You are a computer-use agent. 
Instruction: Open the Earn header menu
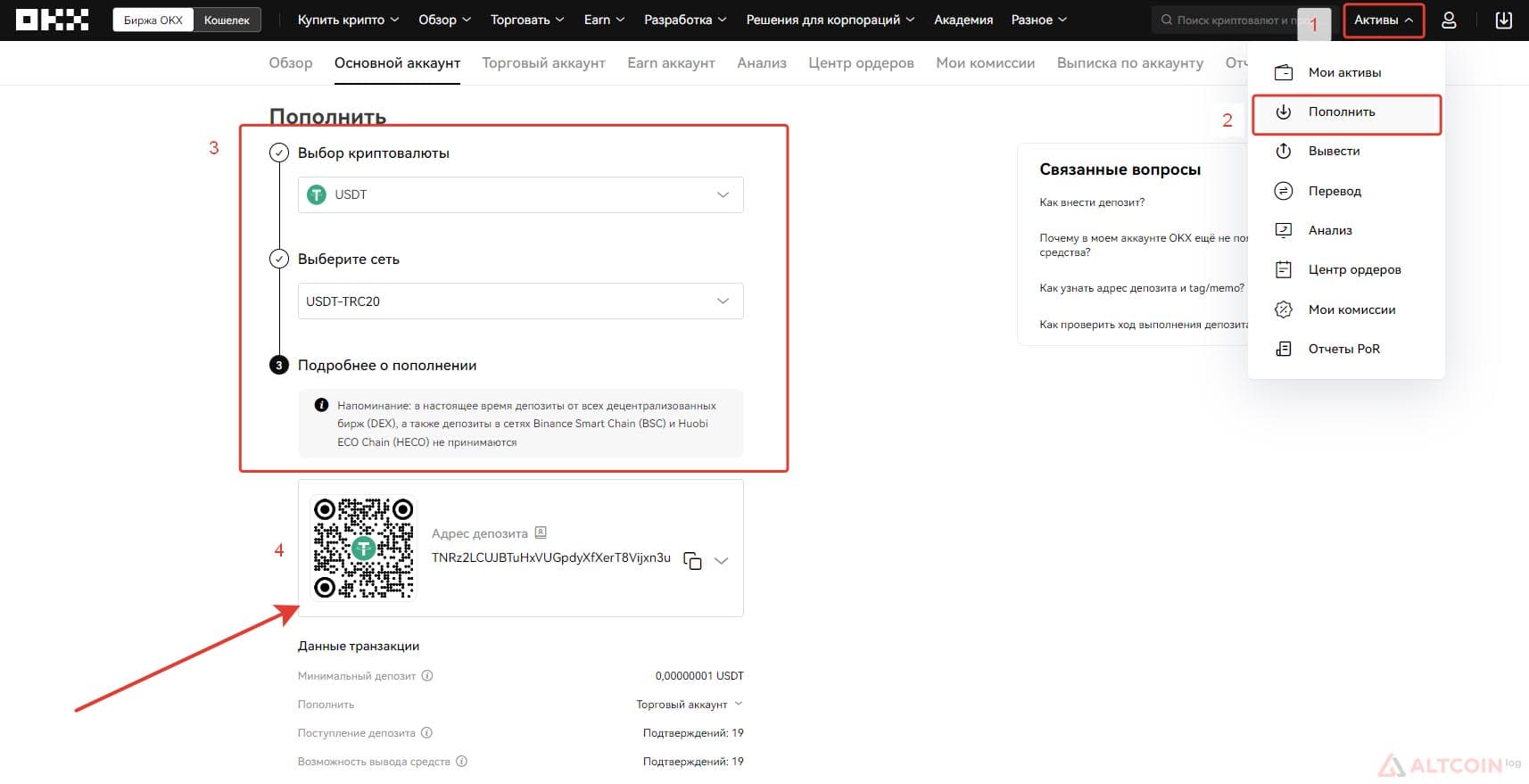pyautogui.click(x=604, y=20)
